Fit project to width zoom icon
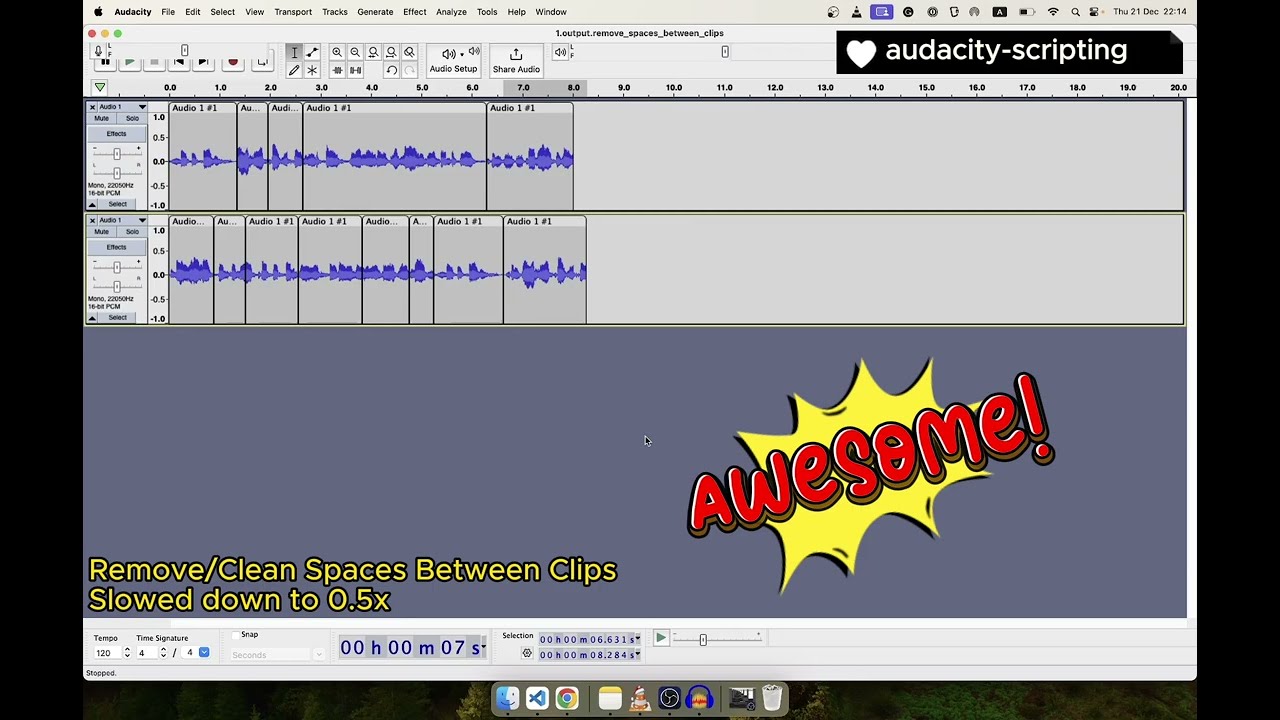 [391, 52]
